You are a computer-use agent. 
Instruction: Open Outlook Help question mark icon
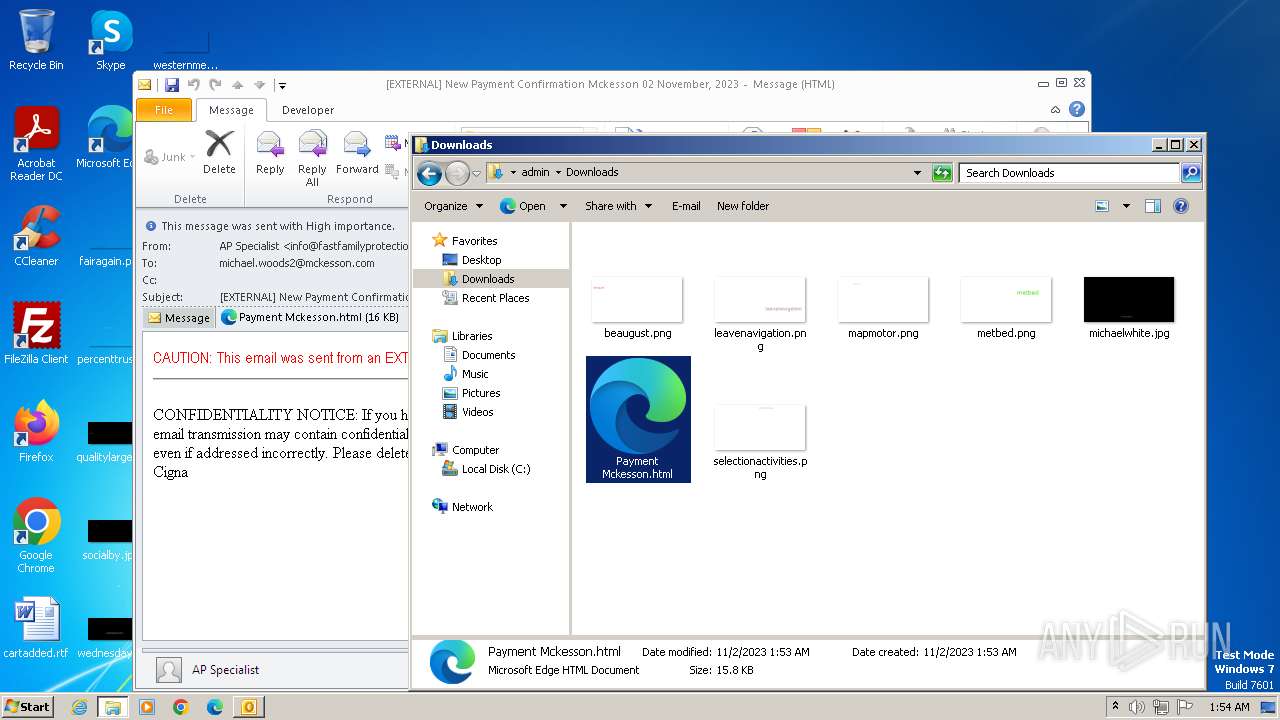[x=1077, y=110]
